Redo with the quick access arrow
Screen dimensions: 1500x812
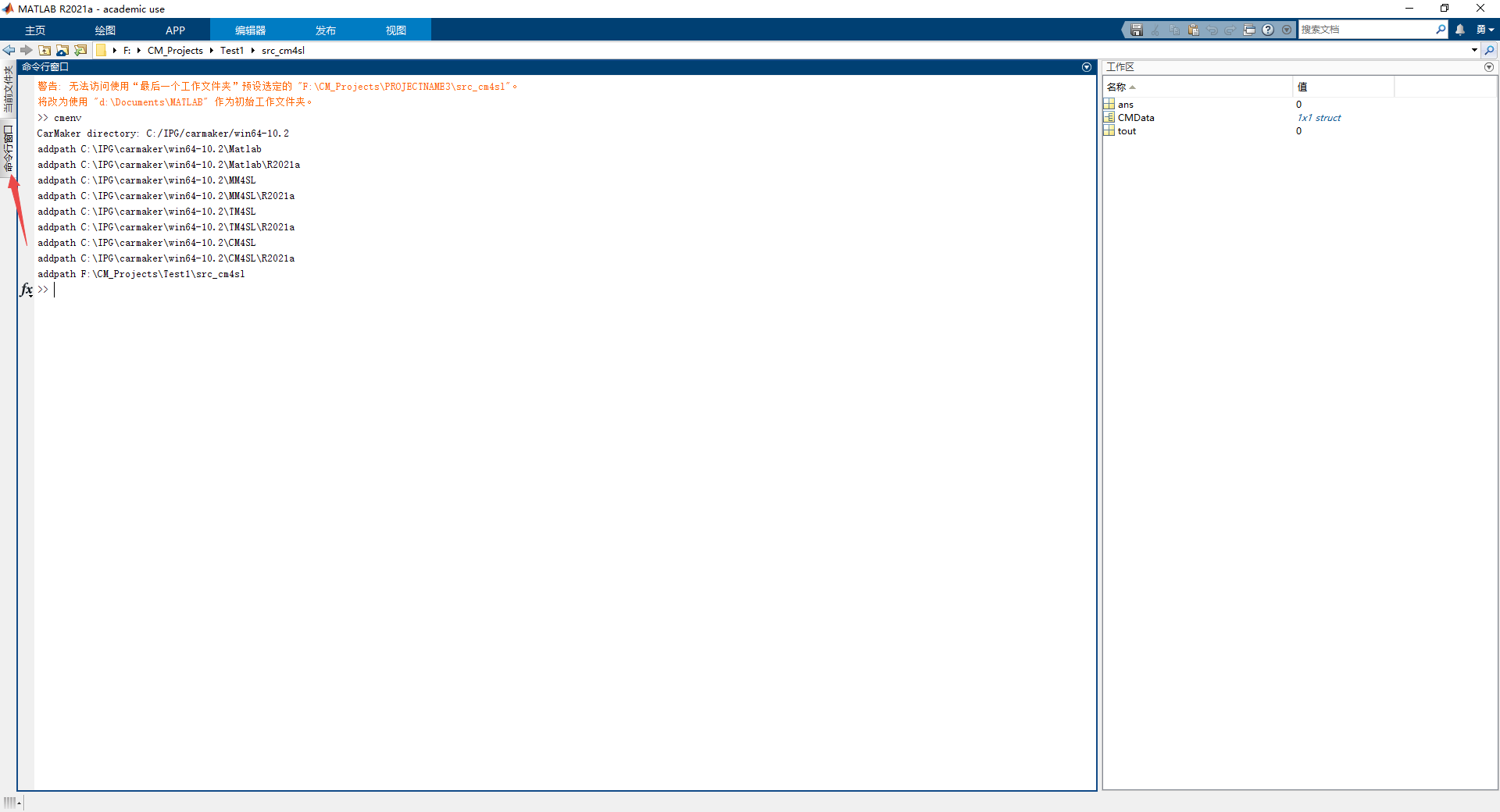[x=1230, y=30]
